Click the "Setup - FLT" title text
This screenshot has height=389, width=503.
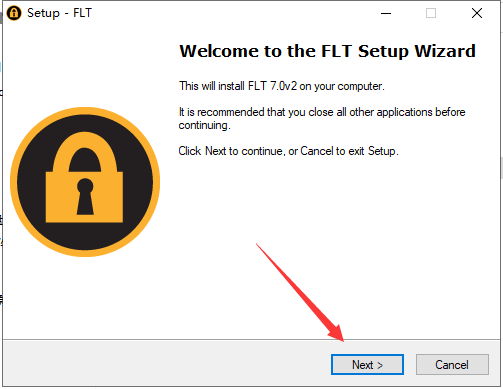[59, 13]
